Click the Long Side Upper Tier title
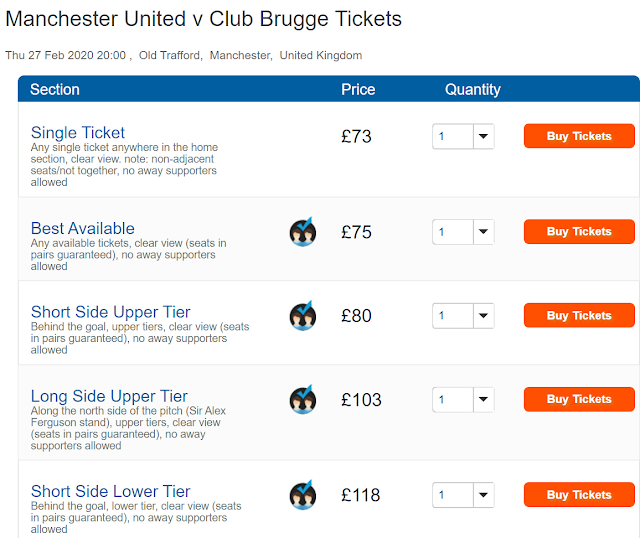 pyautogui.click(x=109, y=396)
